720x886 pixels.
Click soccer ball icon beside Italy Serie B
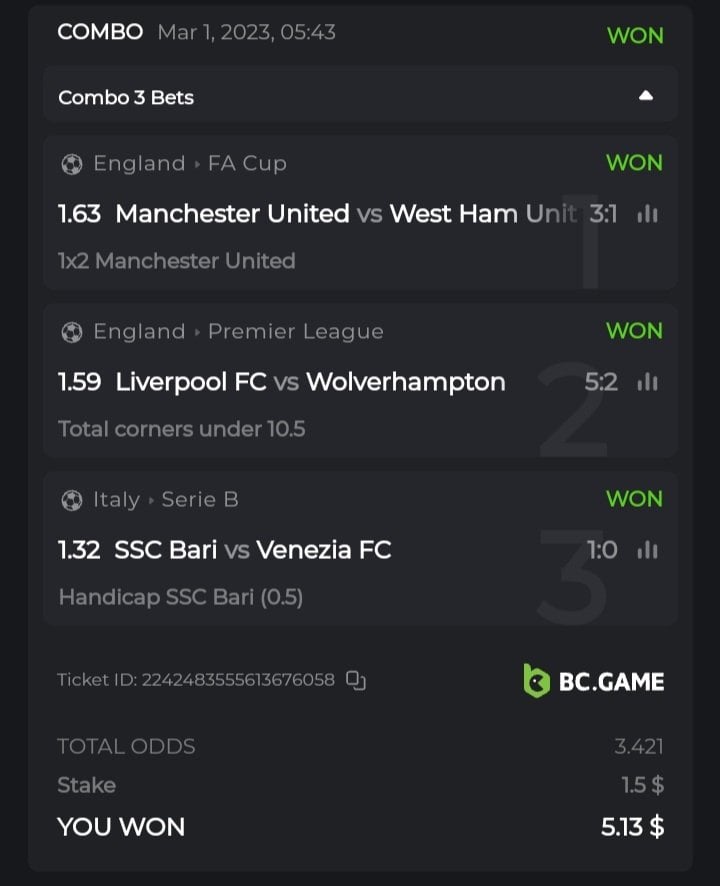point(71,500)
